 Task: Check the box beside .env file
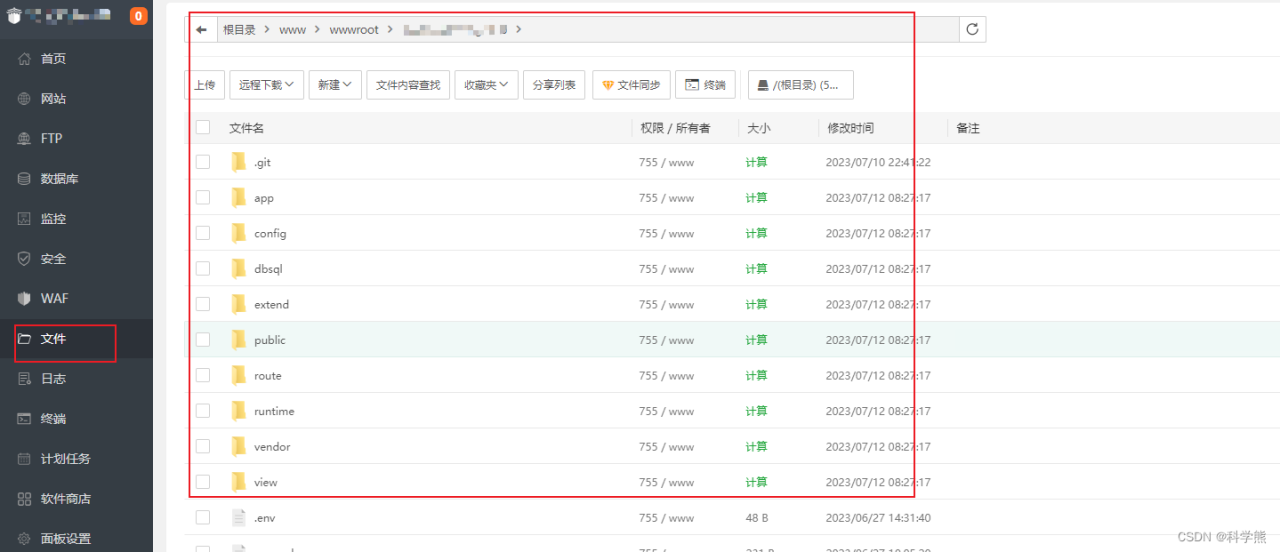203,518
